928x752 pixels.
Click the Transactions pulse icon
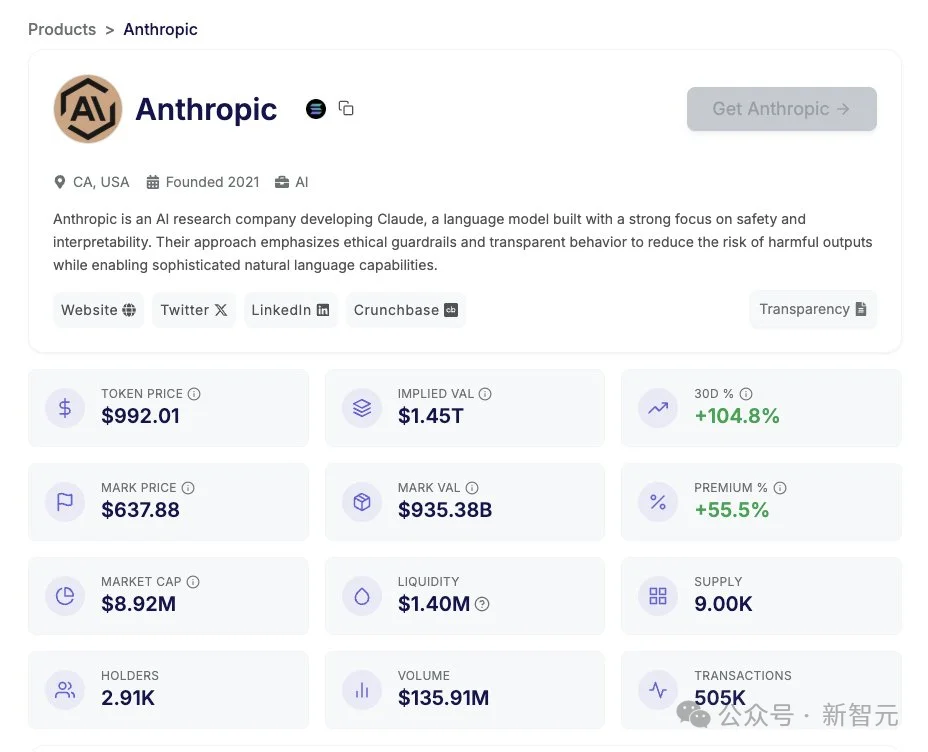(658, 689)
